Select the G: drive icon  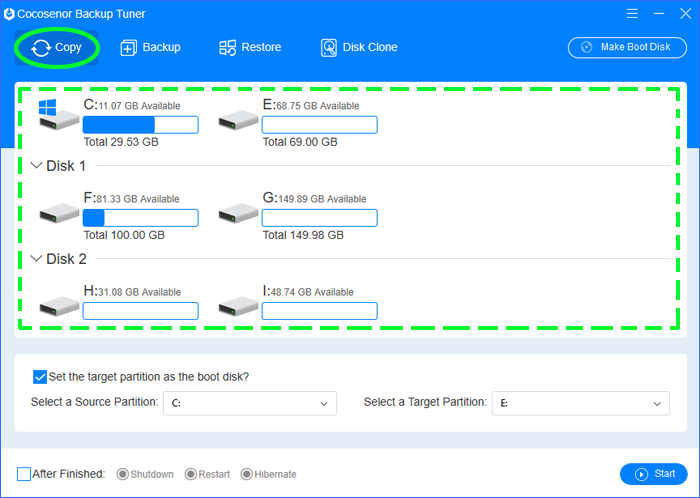click(x=238, y=213)
